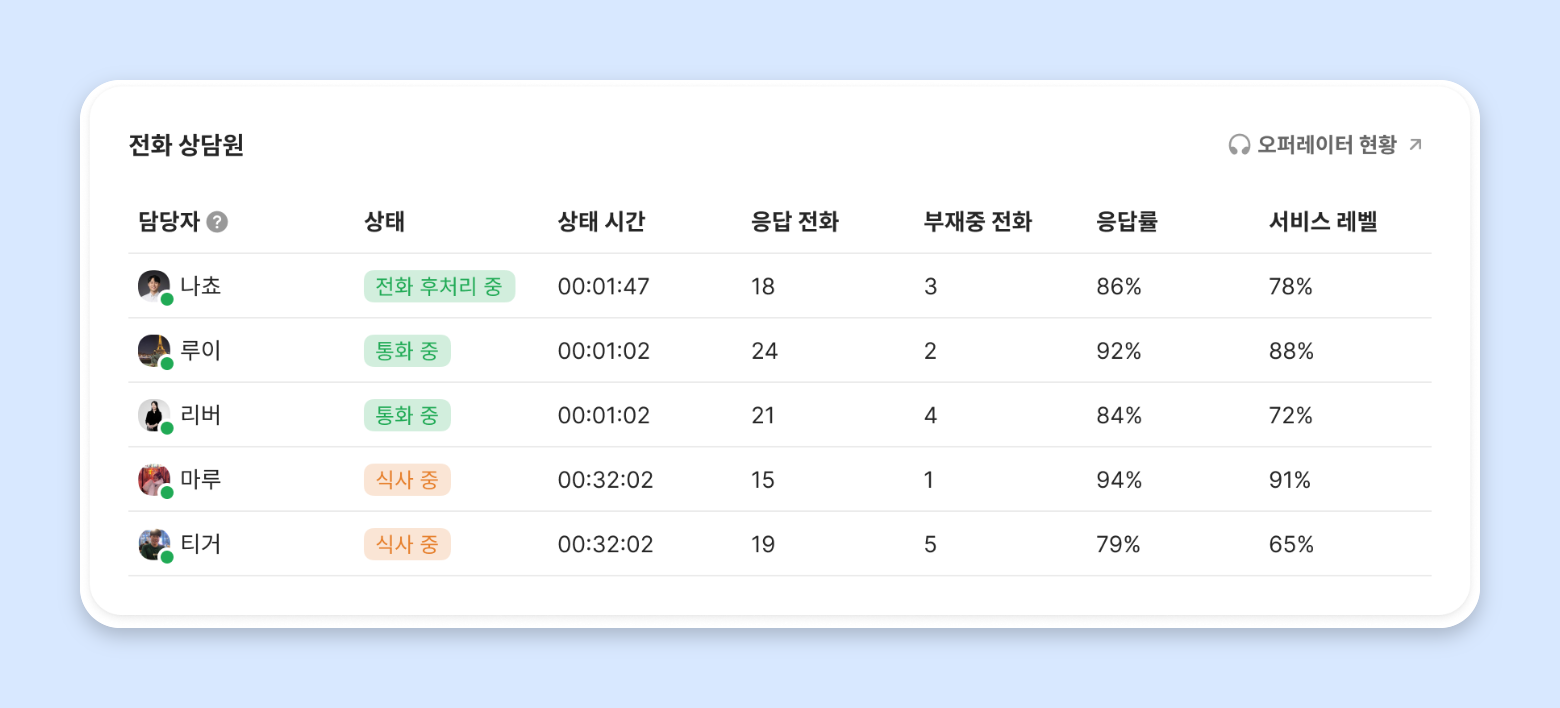Click 리버's profile avatar
This screenshot has height=708, width=1560.
click(x=154, y=415)
